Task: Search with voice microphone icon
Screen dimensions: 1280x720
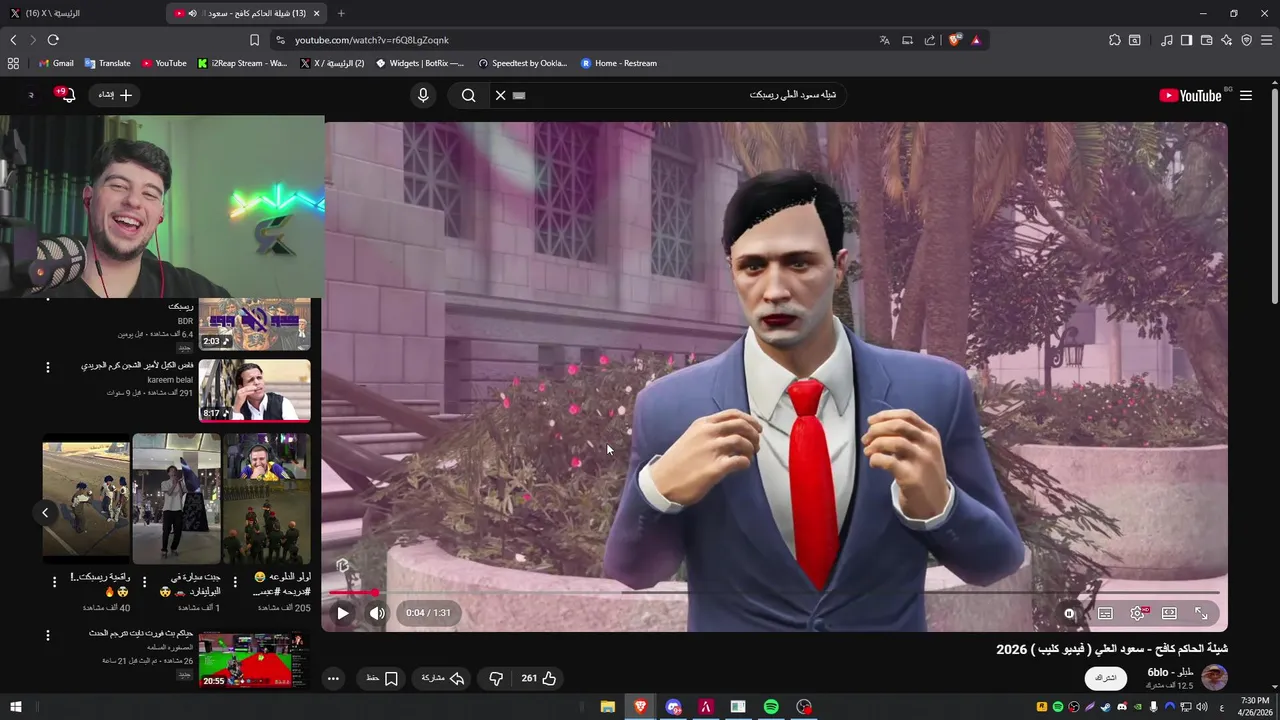Action: pyautogui.click(x=423, y=95)
